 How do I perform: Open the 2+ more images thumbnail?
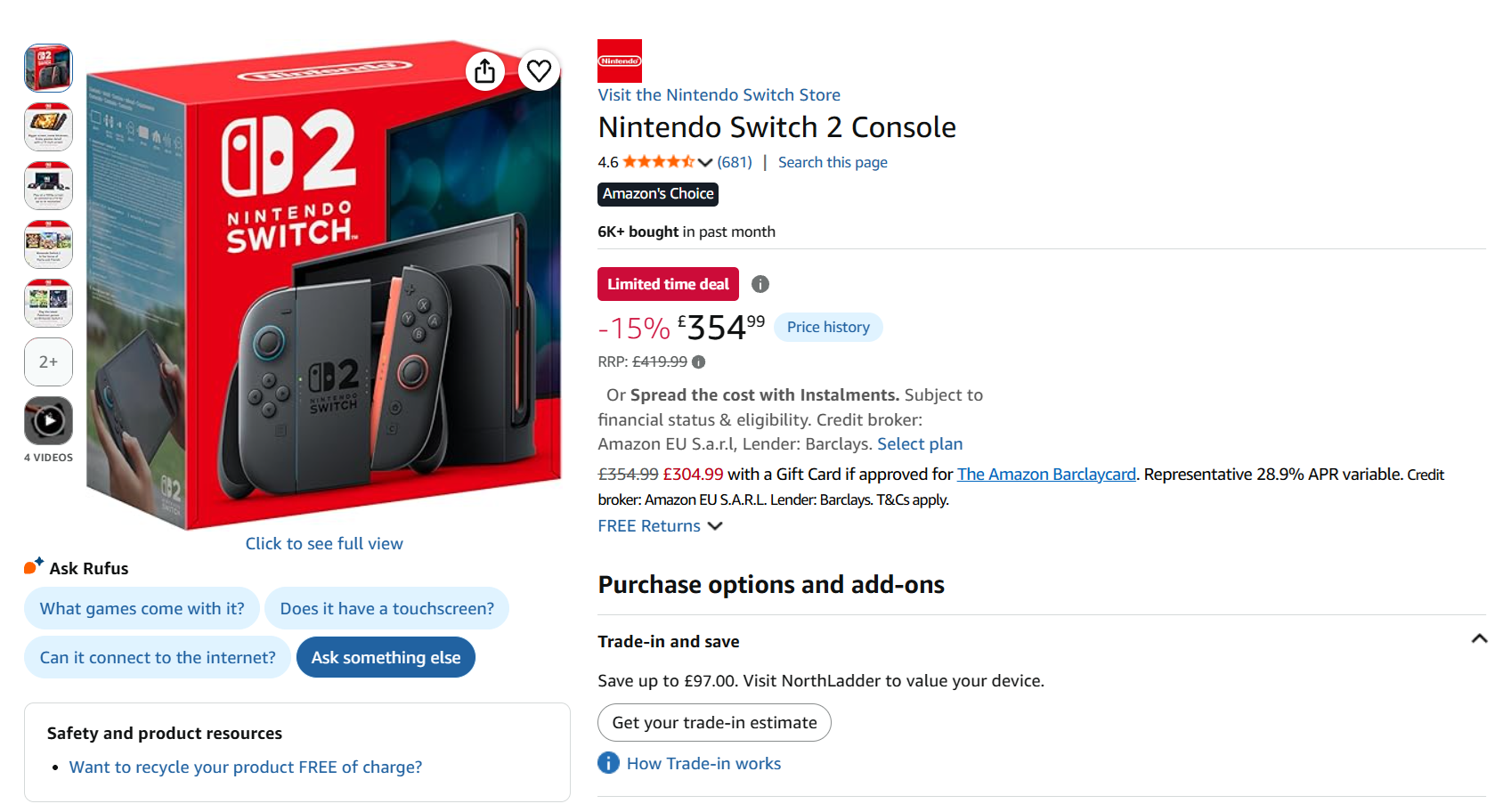(48, 361)
